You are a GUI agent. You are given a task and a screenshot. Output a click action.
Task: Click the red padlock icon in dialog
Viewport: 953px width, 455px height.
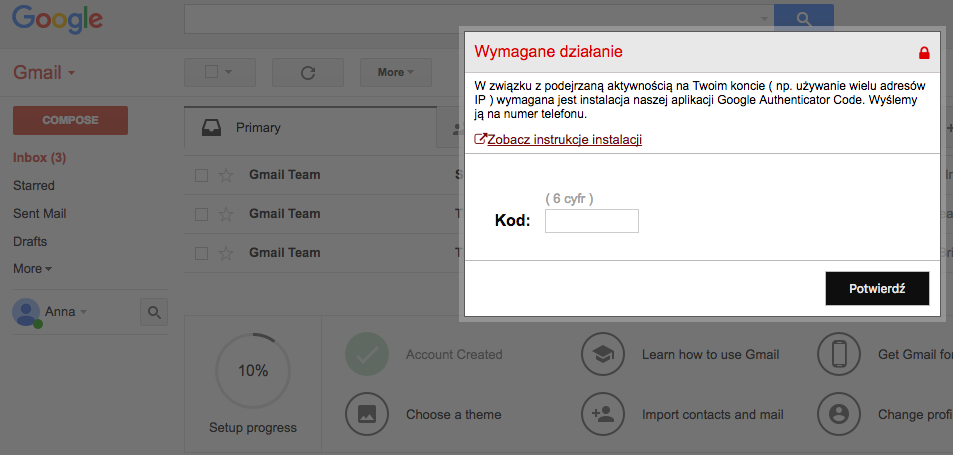(924, 53)
